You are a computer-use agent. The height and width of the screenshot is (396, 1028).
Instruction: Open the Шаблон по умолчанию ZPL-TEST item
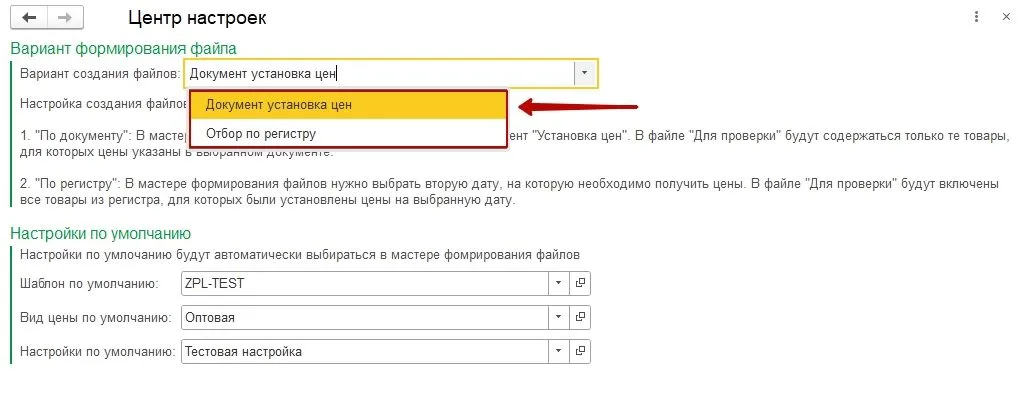(x=580, y=283)
